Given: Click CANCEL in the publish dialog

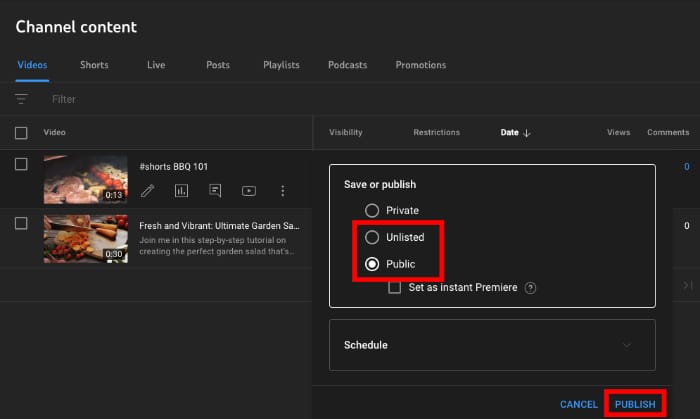Looking at the screenshot, I should point(578,404).
